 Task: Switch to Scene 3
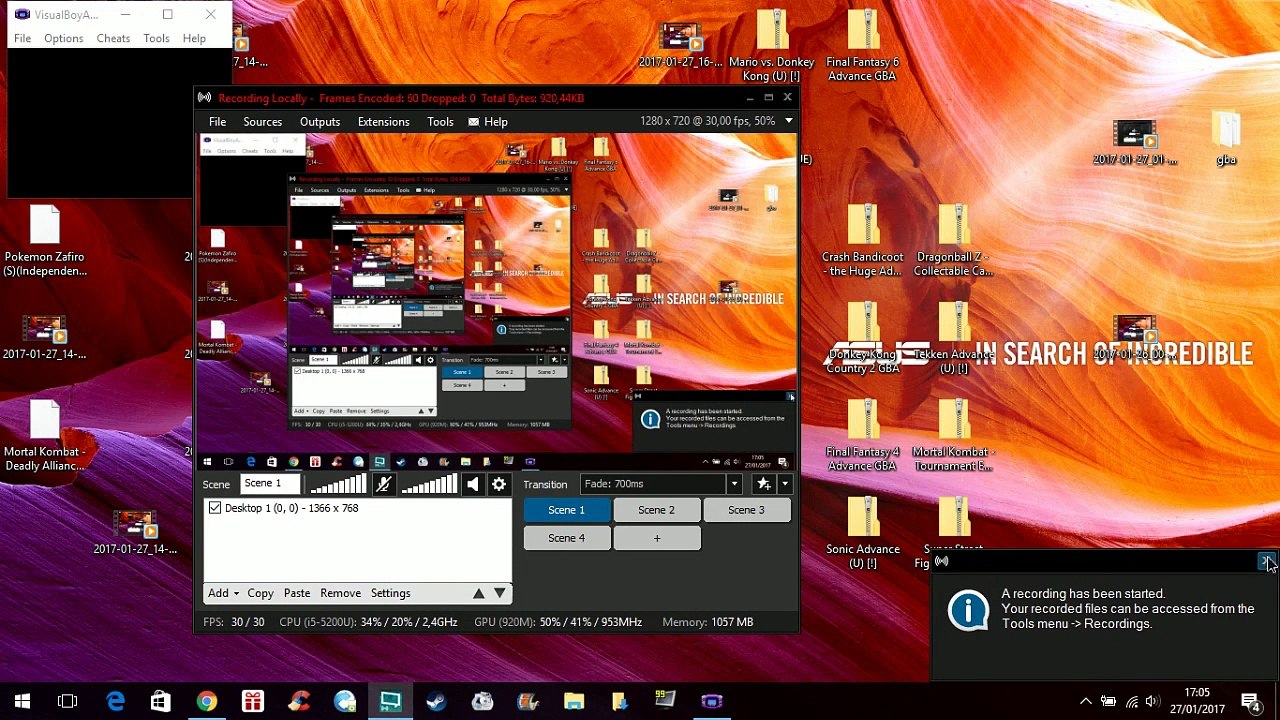(746, 510)
